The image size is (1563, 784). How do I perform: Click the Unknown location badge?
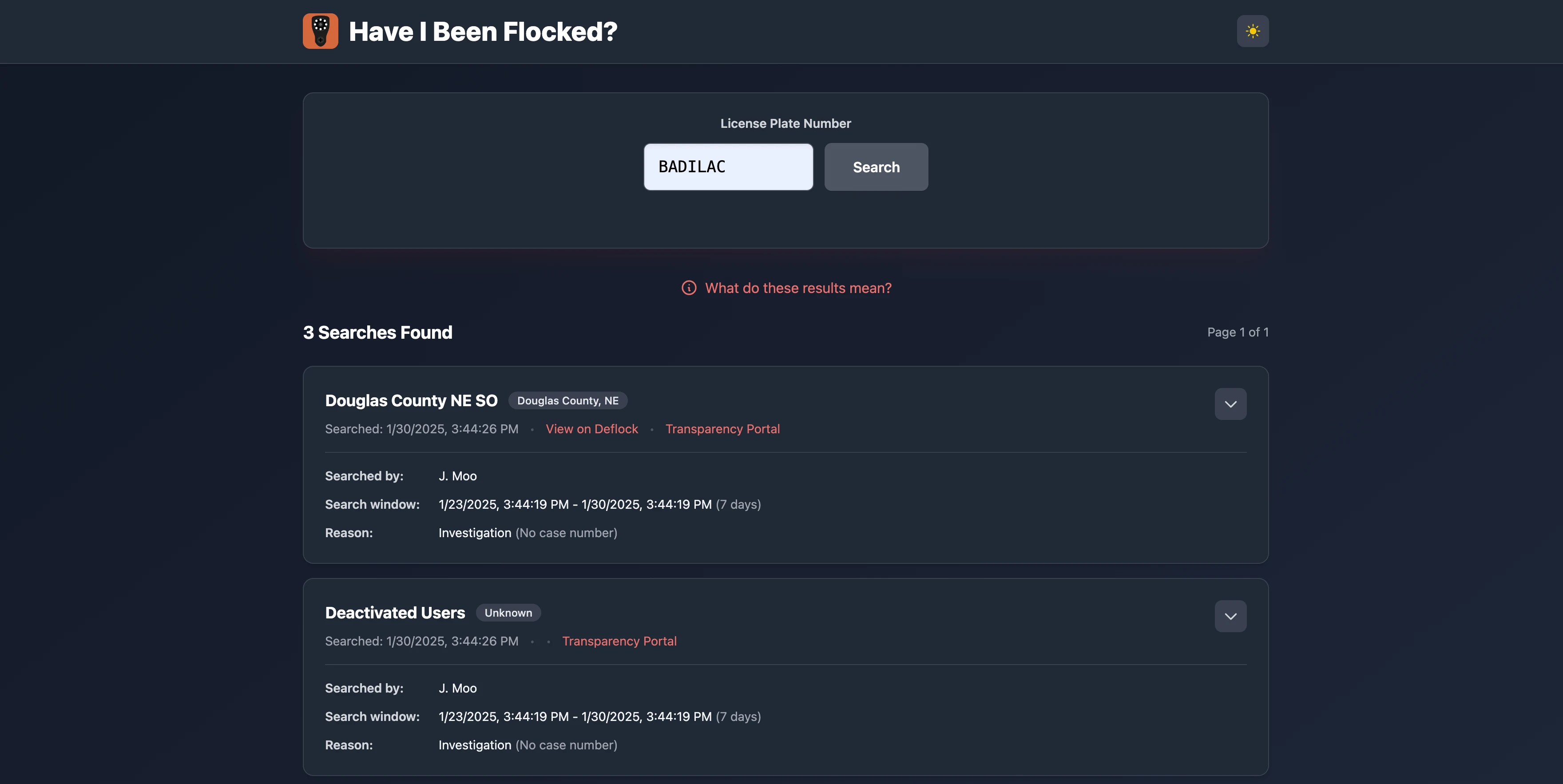point(508,613)
